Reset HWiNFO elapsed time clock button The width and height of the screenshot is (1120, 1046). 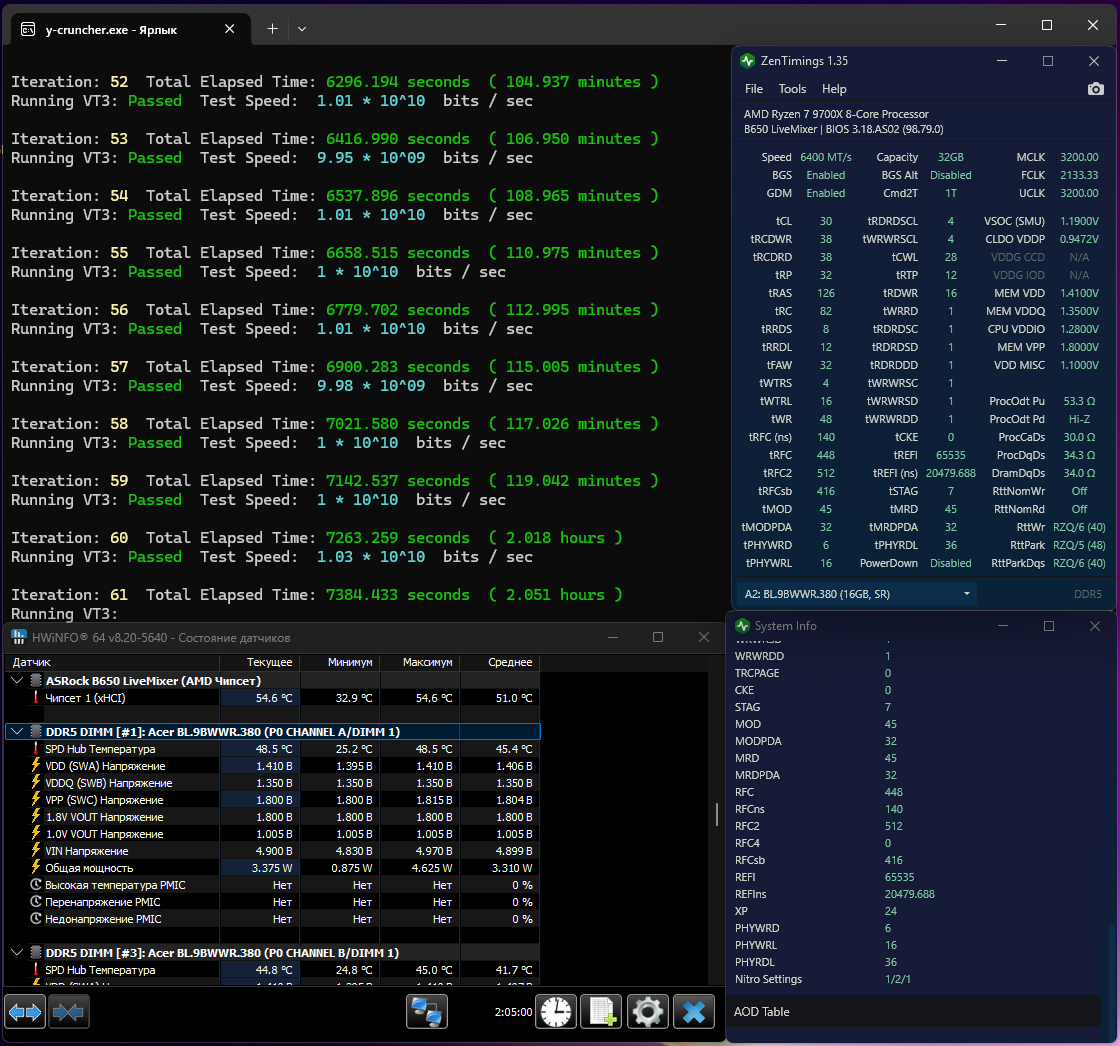pyautogui.click(x=556, y=1012)
